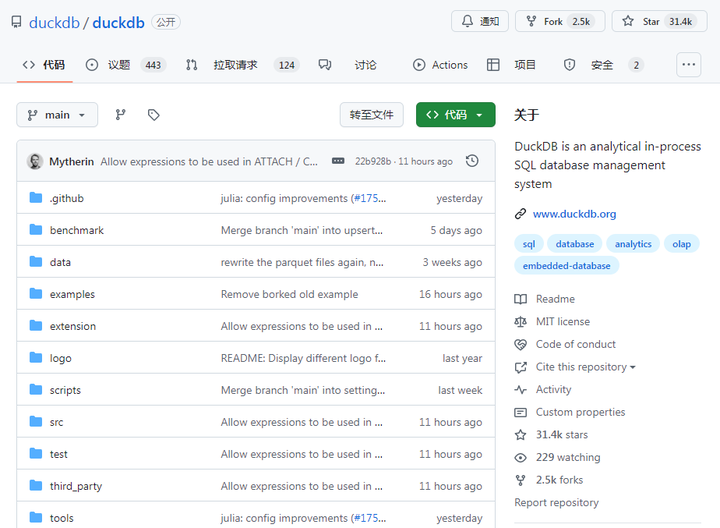720x528 pixels.
Task: Open 'Merge branch main into upsert' commit
Action: [x=302, y=230]
